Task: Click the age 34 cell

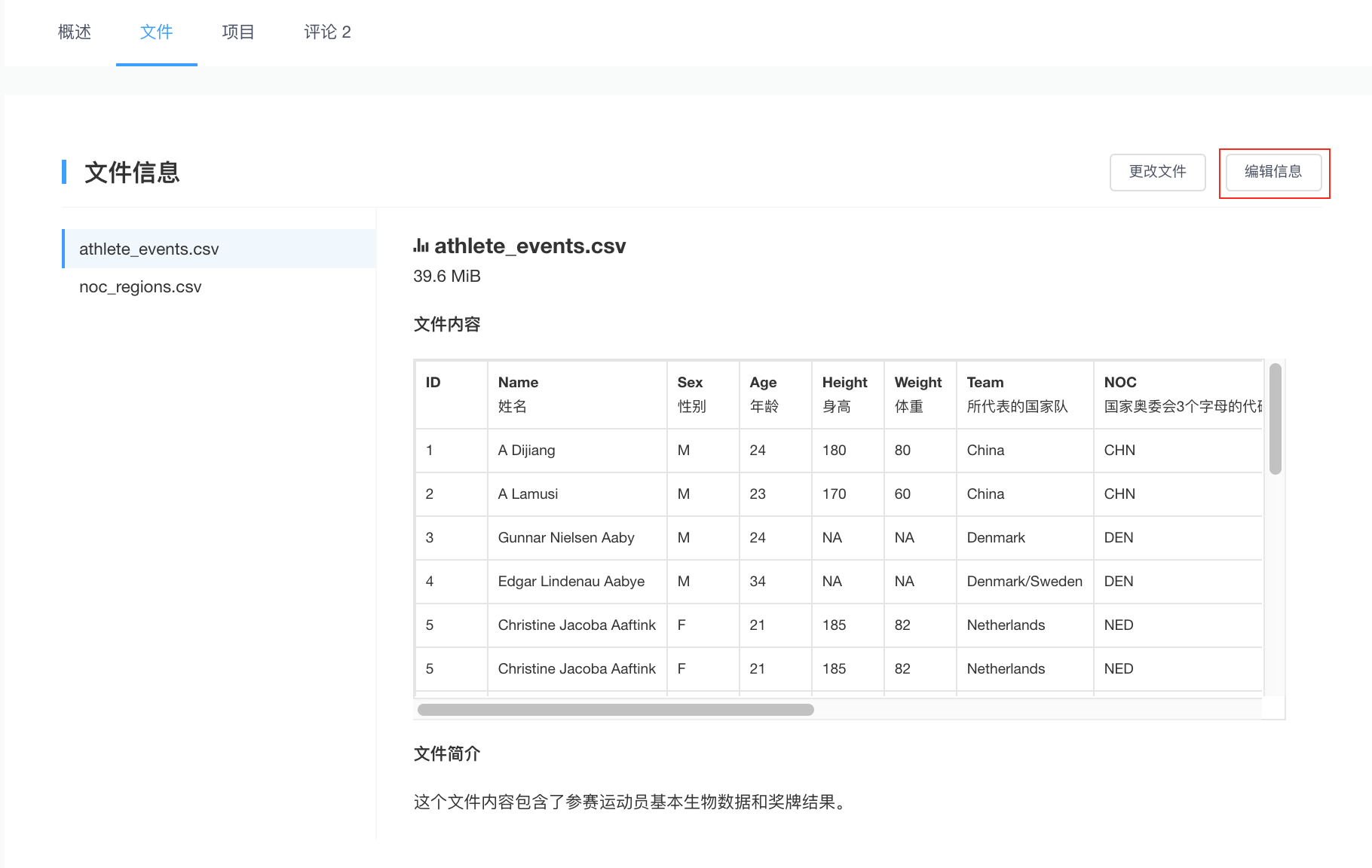Action: [x=775, y=582]
